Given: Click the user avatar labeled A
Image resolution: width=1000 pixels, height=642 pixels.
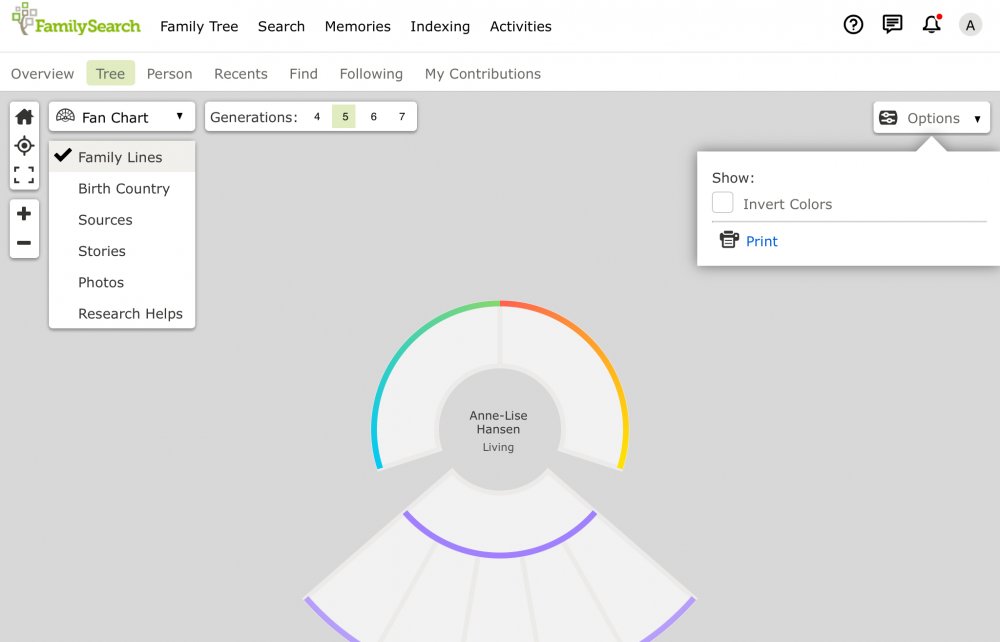Looking at the screenshot, I should (970, 25).
